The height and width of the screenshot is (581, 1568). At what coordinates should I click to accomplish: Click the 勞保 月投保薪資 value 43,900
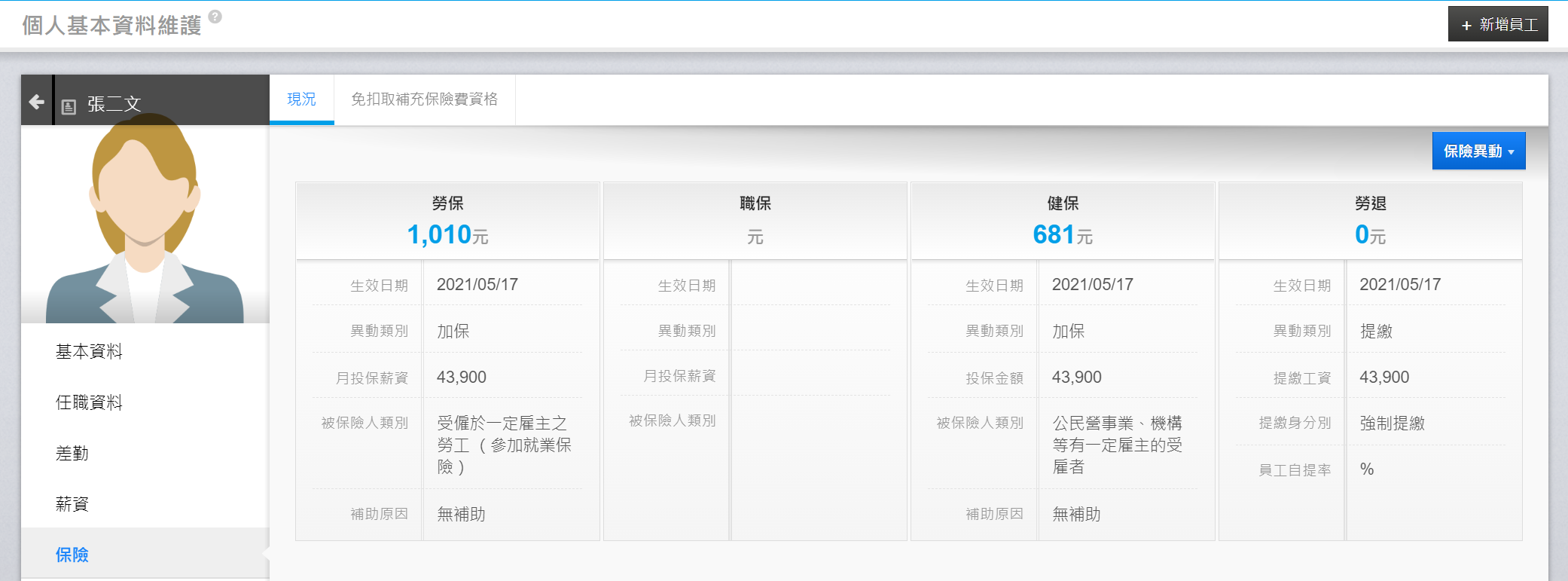coord(462,378)
